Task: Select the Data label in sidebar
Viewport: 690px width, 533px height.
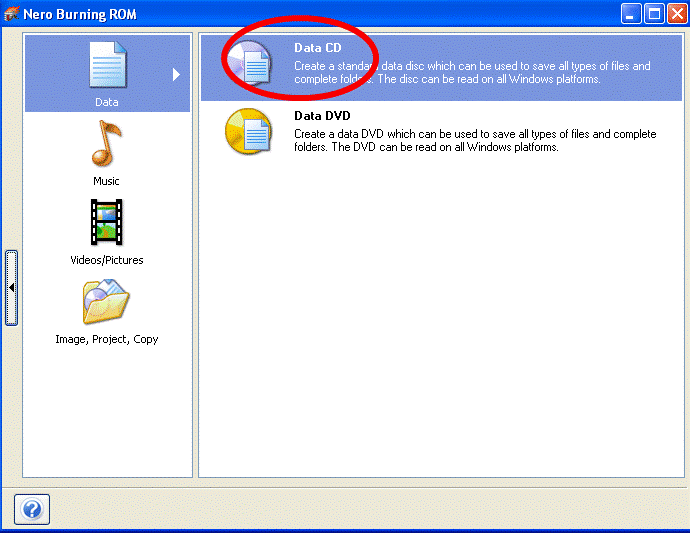Action: click(106, 102)
